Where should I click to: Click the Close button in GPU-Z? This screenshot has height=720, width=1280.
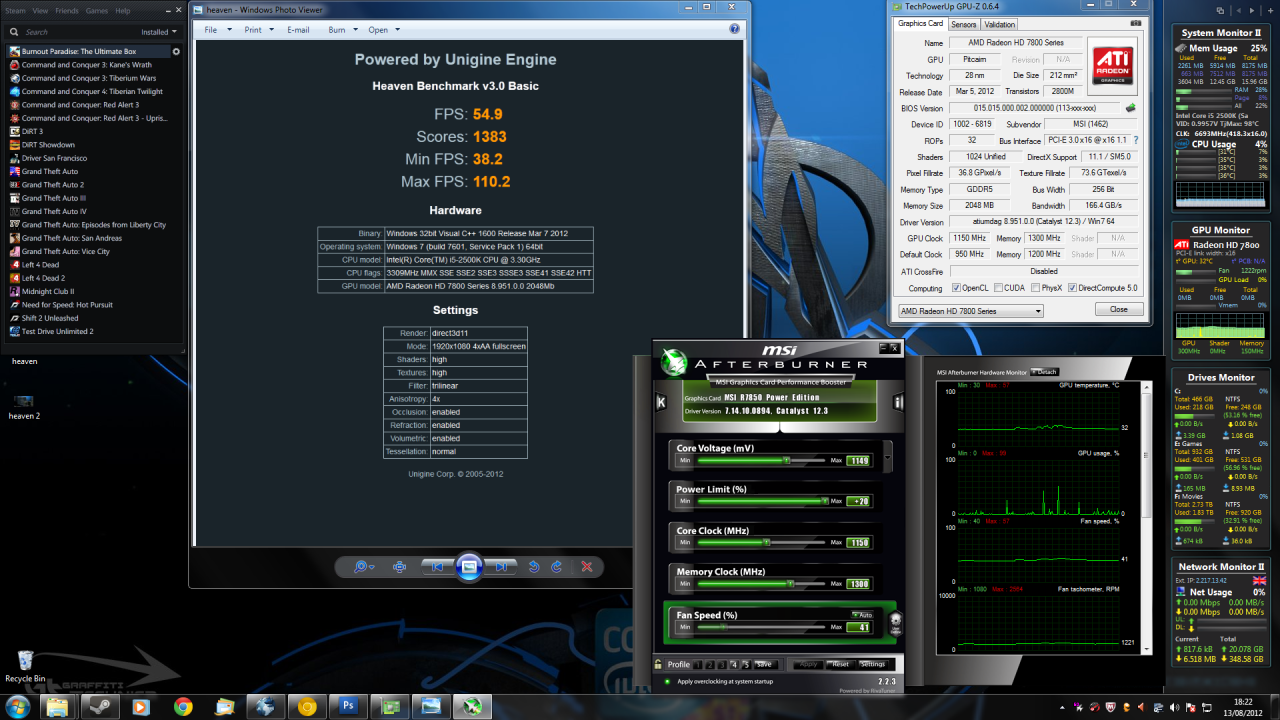click(x=1118, y=310)
